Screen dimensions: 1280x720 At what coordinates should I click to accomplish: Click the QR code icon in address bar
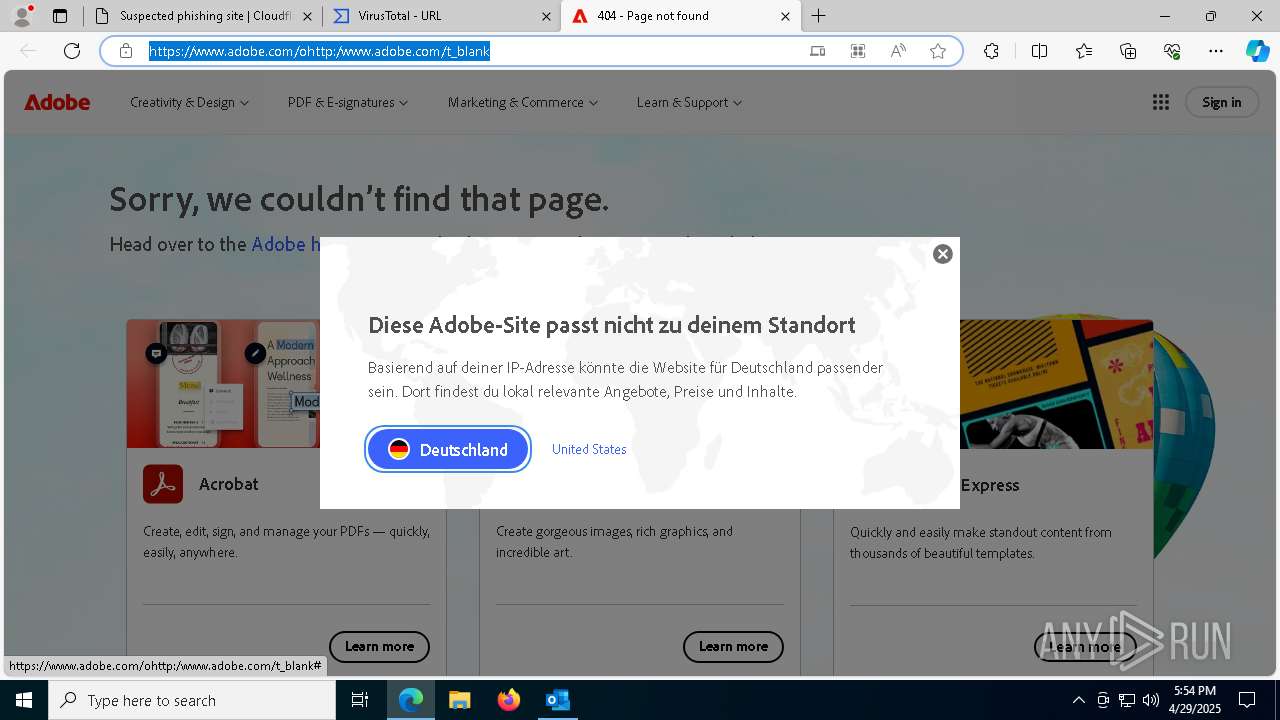(x=858, y=51)
